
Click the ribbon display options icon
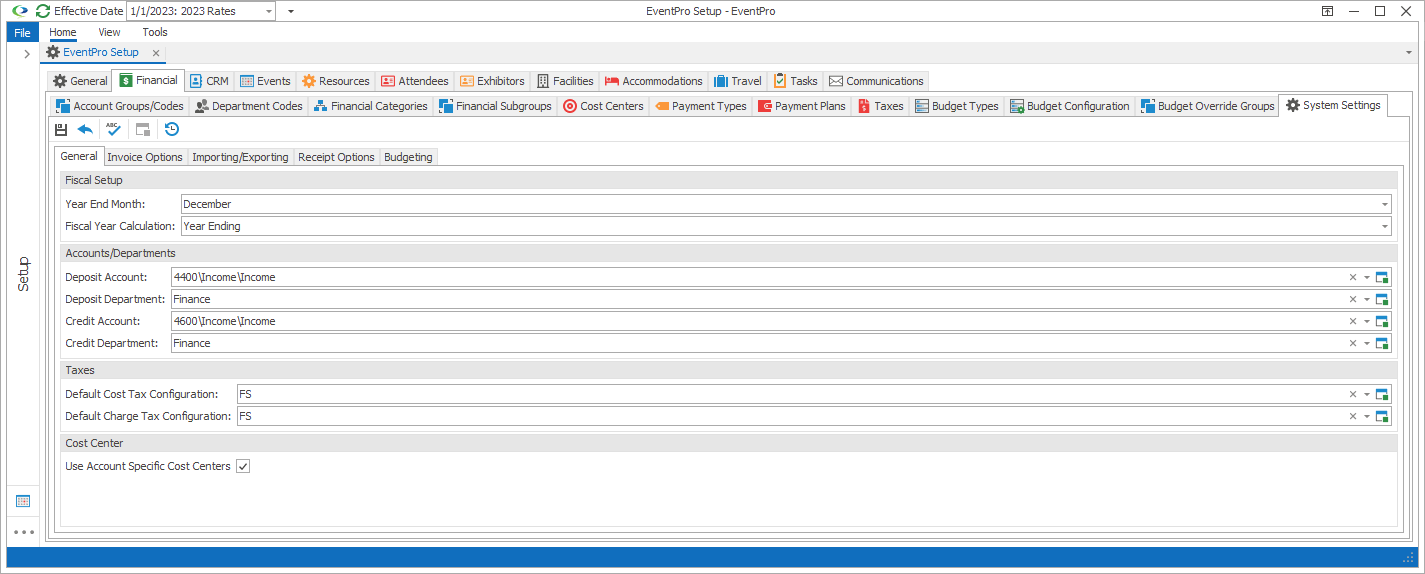pos(1327,11)
